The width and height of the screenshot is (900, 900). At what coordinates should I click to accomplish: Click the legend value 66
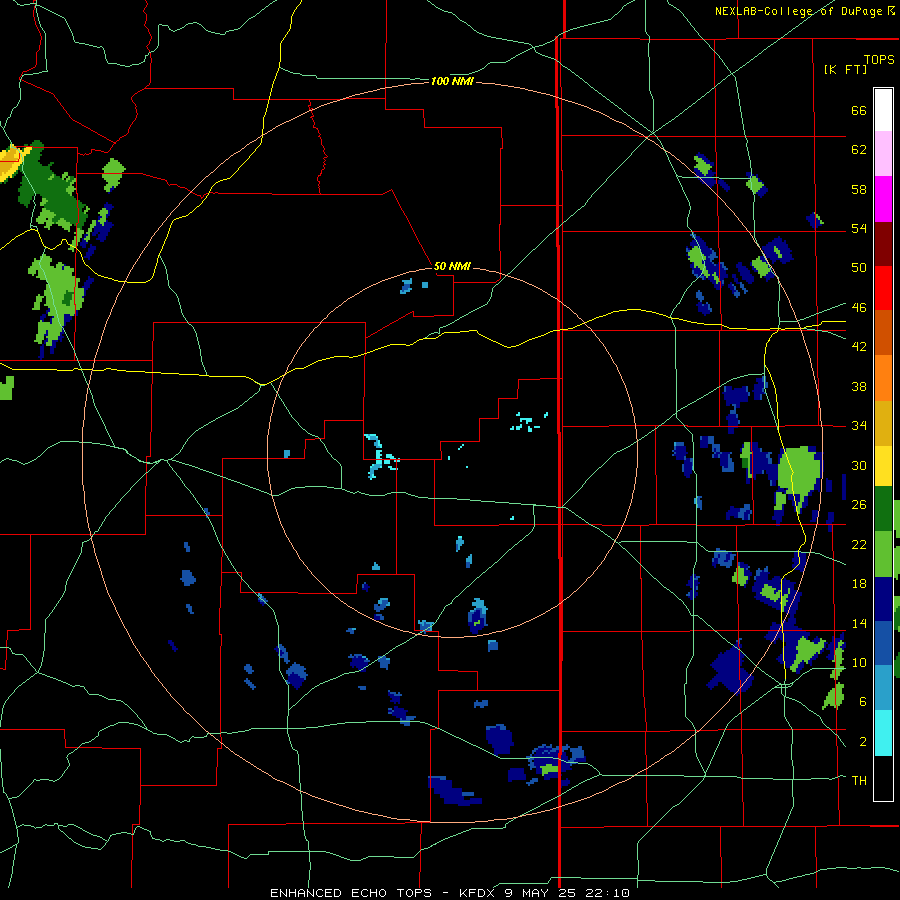[x=859, y=110]
